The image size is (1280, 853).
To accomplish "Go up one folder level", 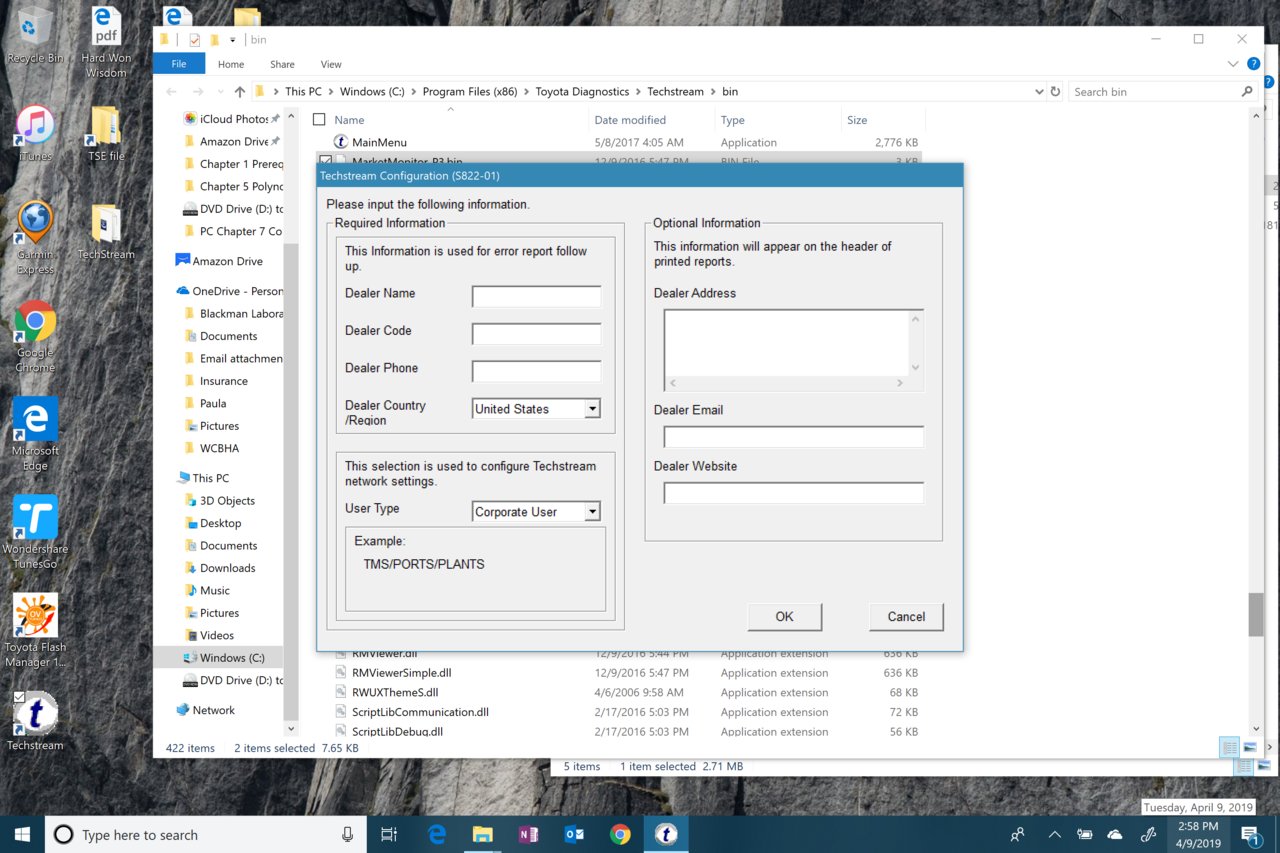I will [240, 91].
